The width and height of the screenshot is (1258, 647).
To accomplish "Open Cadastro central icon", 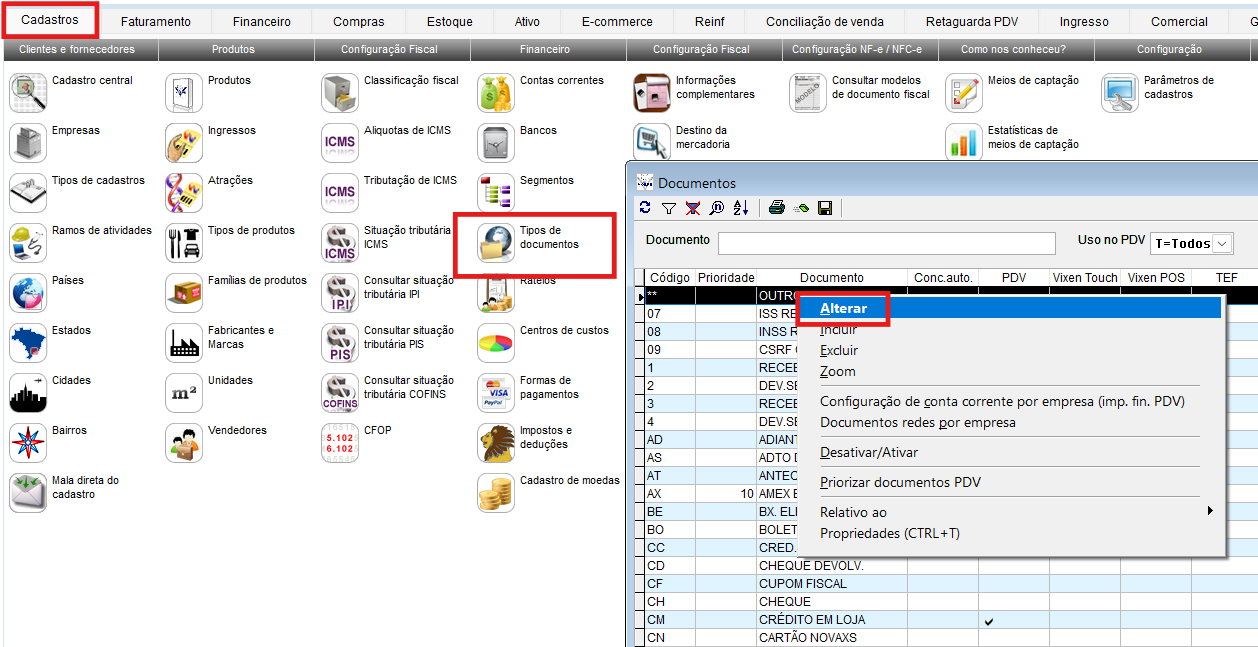I will tap(28, 93).
